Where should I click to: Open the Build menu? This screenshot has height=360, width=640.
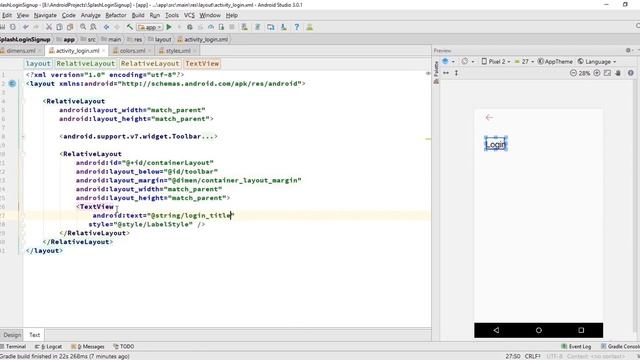(138, 15)
